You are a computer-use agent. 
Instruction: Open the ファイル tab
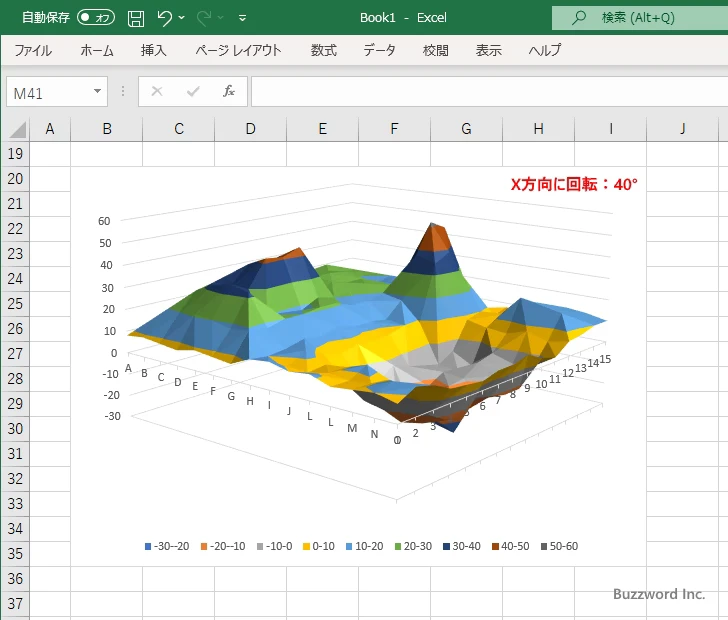tap(33, 50)
